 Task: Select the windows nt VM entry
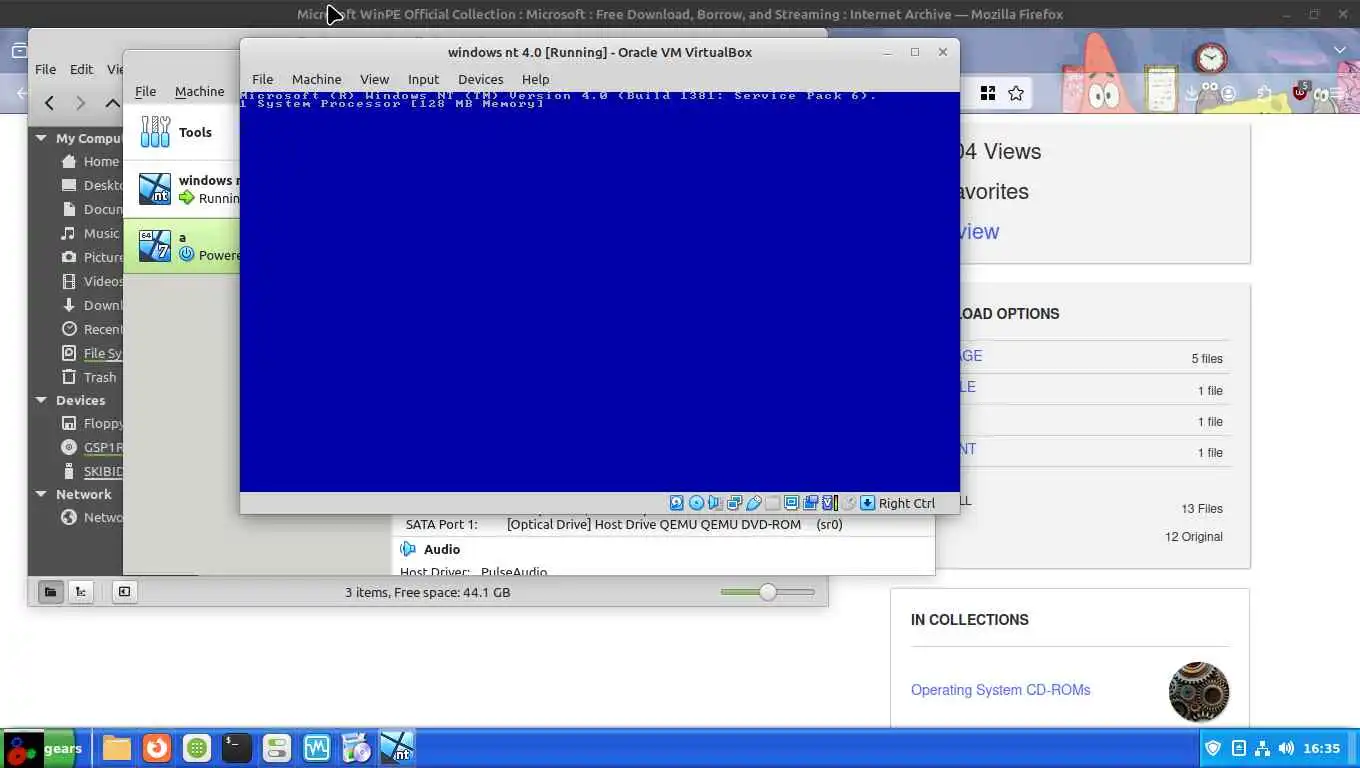182,189
